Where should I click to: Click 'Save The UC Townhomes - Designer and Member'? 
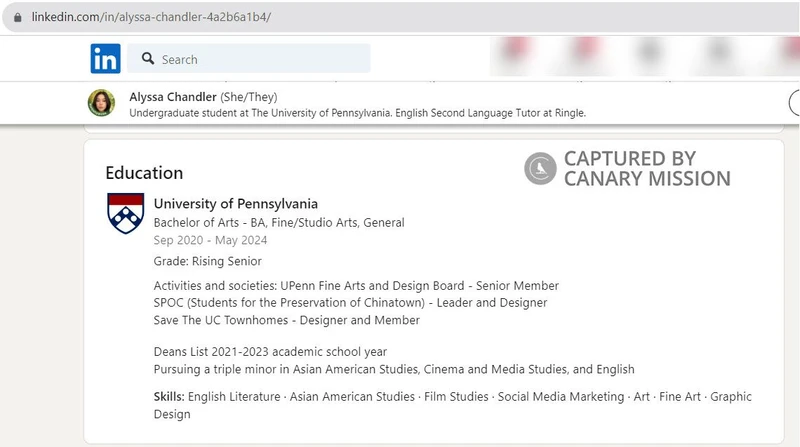pyautogui.click(x=287, y=320)
